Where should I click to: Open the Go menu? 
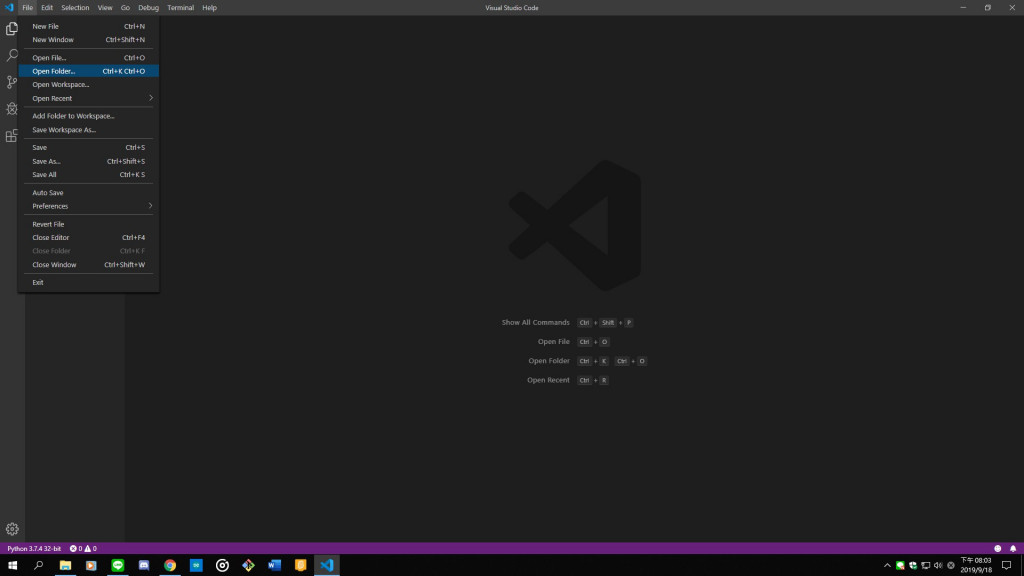coord(125,8)
